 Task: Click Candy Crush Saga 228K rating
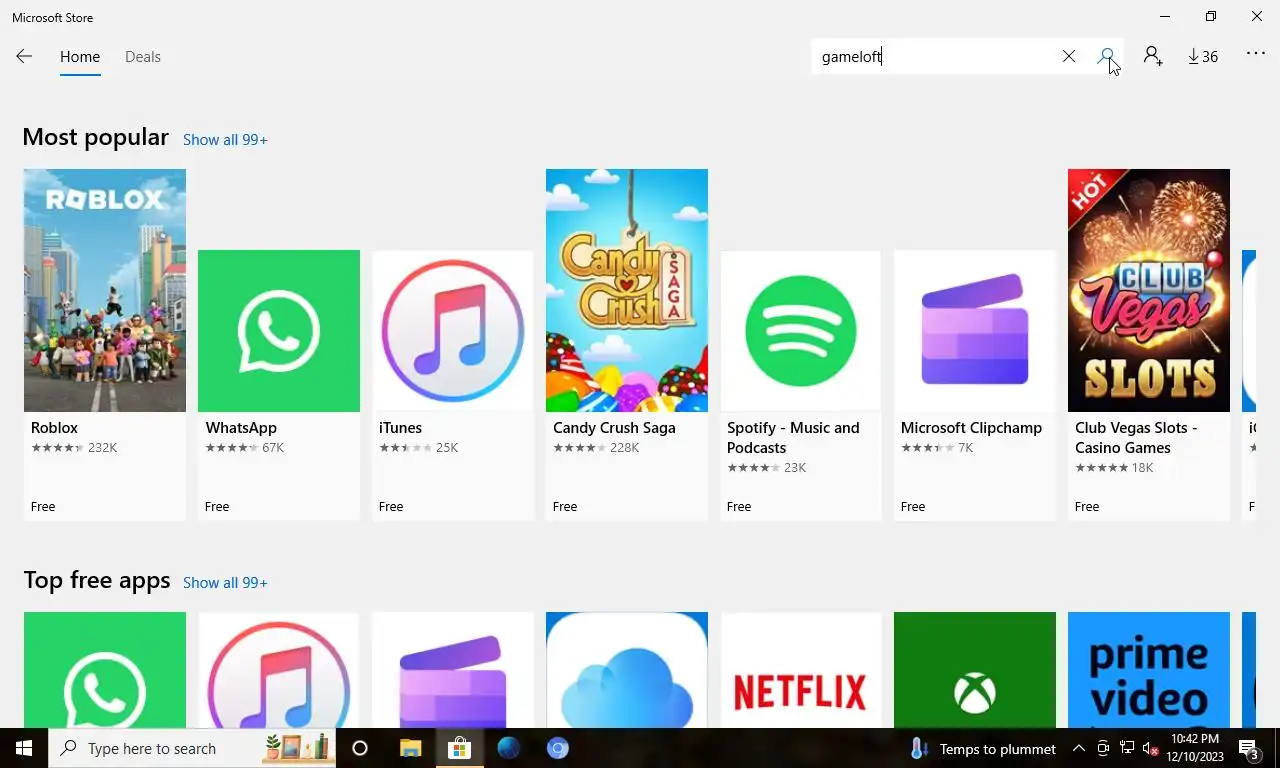click(x=596, y=448)
